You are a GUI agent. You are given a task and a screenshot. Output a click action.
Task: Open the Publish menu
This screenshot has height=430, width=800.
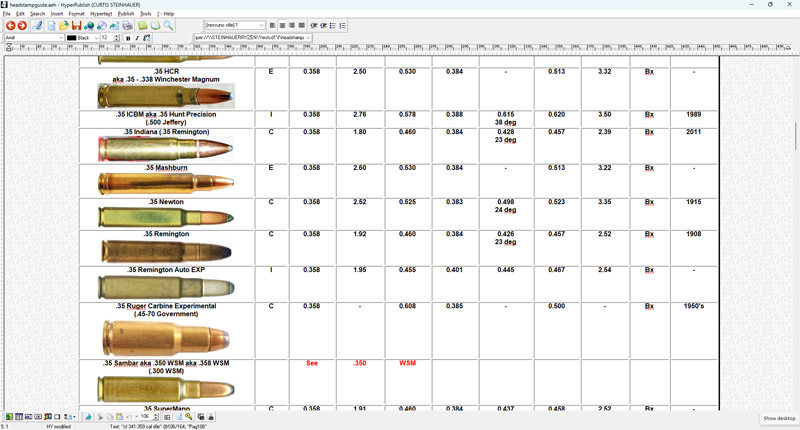pos(126,14)
